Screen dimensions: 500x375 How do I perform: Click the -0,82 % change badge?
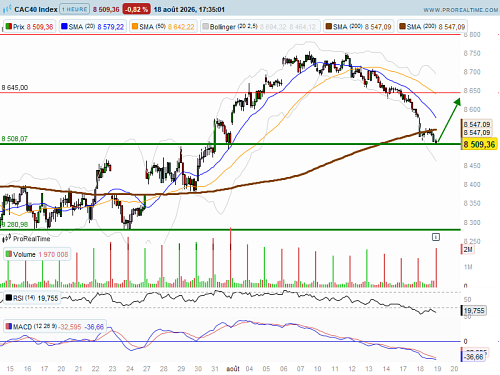coord(136,9)
